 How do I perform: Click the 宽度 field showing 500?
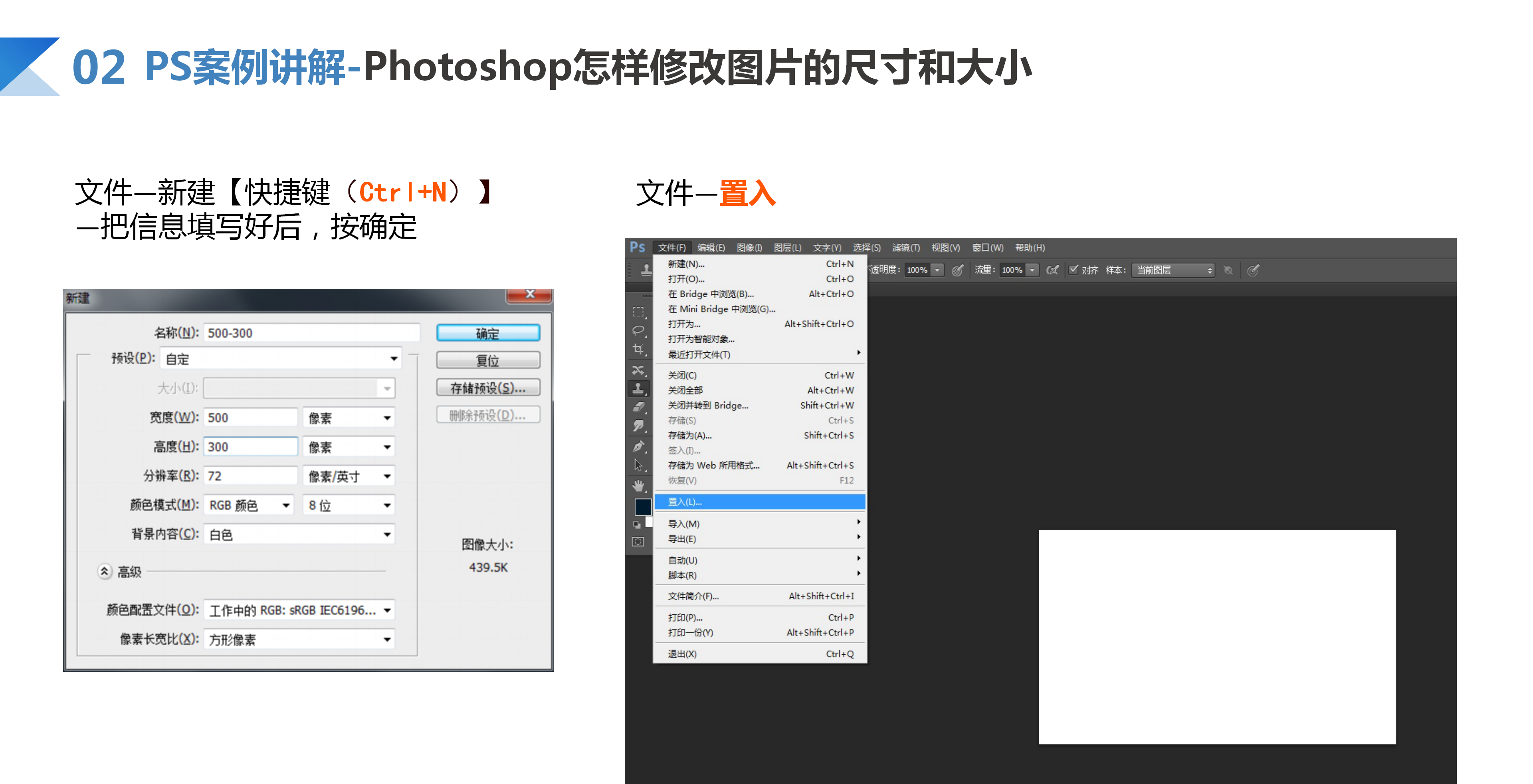(251, 418)
